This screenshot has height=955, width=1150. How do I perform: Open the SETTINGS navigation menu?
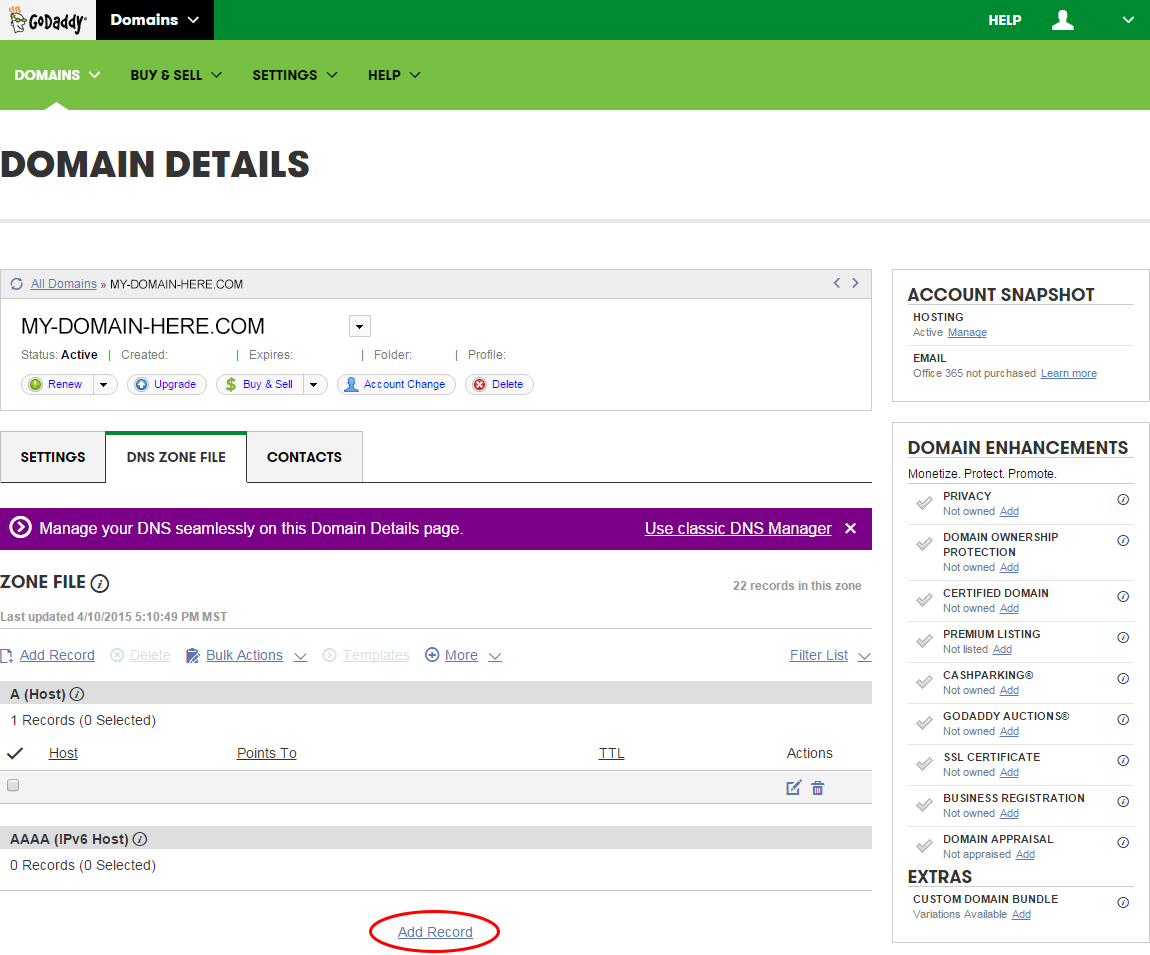(x=295, y=75)
